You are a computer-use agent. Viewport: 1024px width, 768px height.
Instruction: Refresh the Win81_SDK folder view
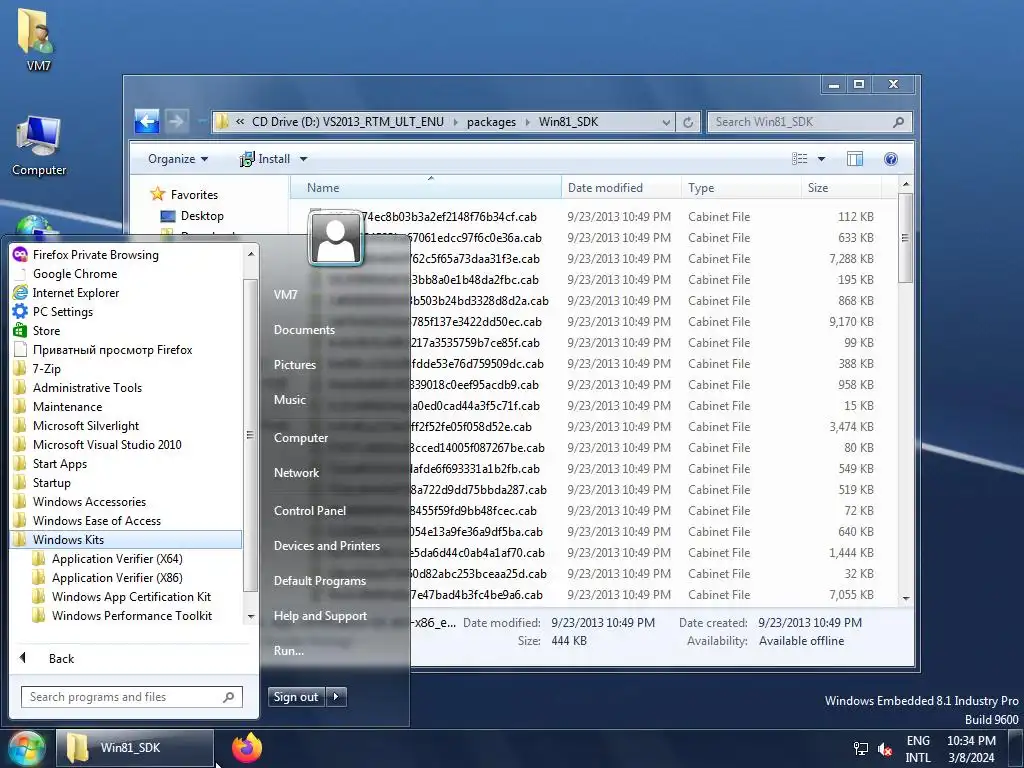pyautogui.click(x=688, y=122)
